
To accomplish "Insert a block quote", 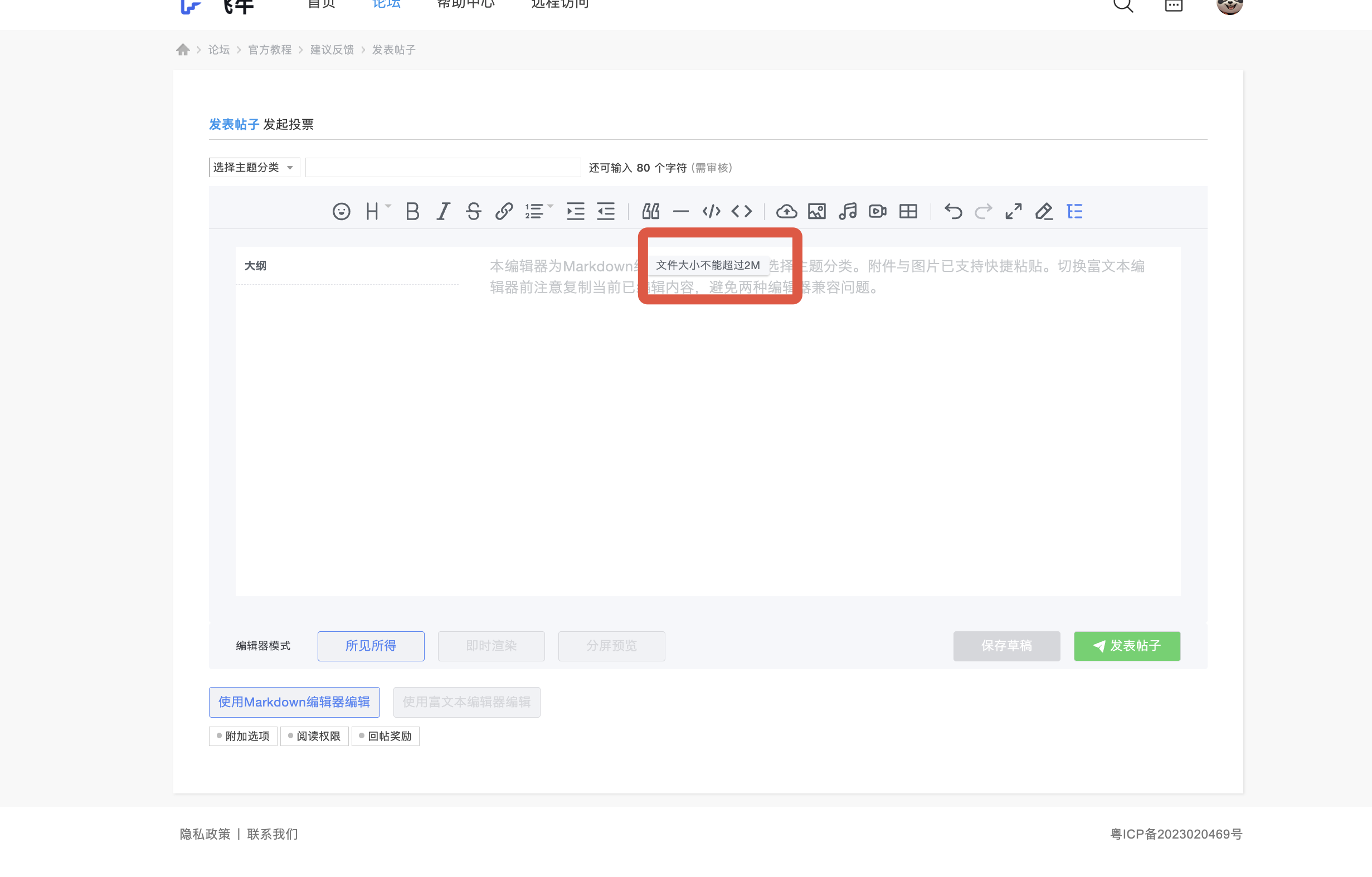I will coord(651,211).
